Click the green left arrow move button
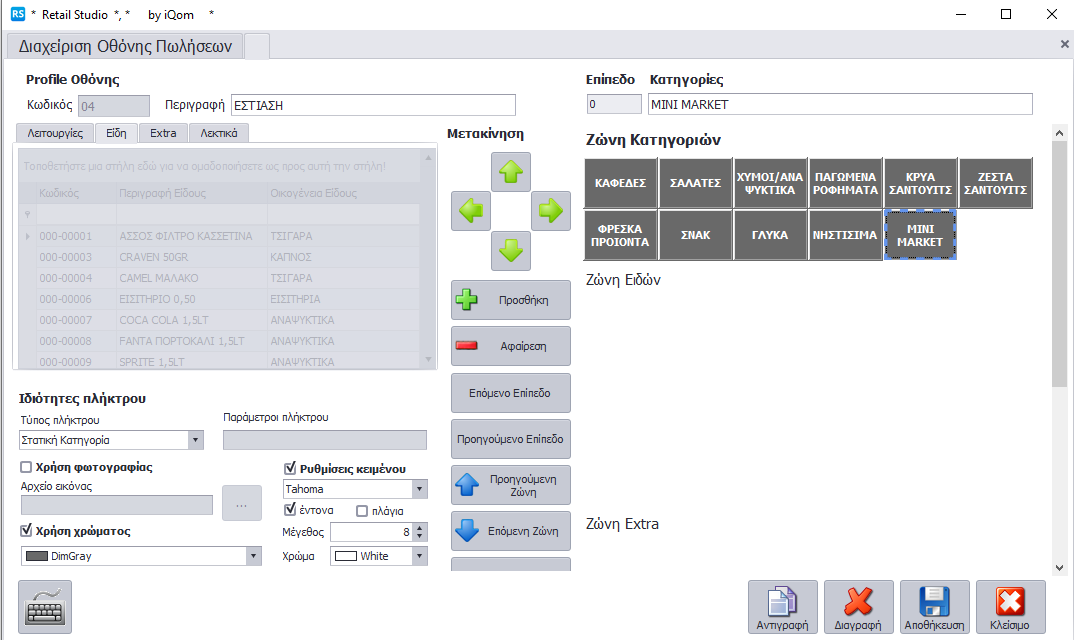This screenshot has height=640, width=1074. [x=471, y=211]
